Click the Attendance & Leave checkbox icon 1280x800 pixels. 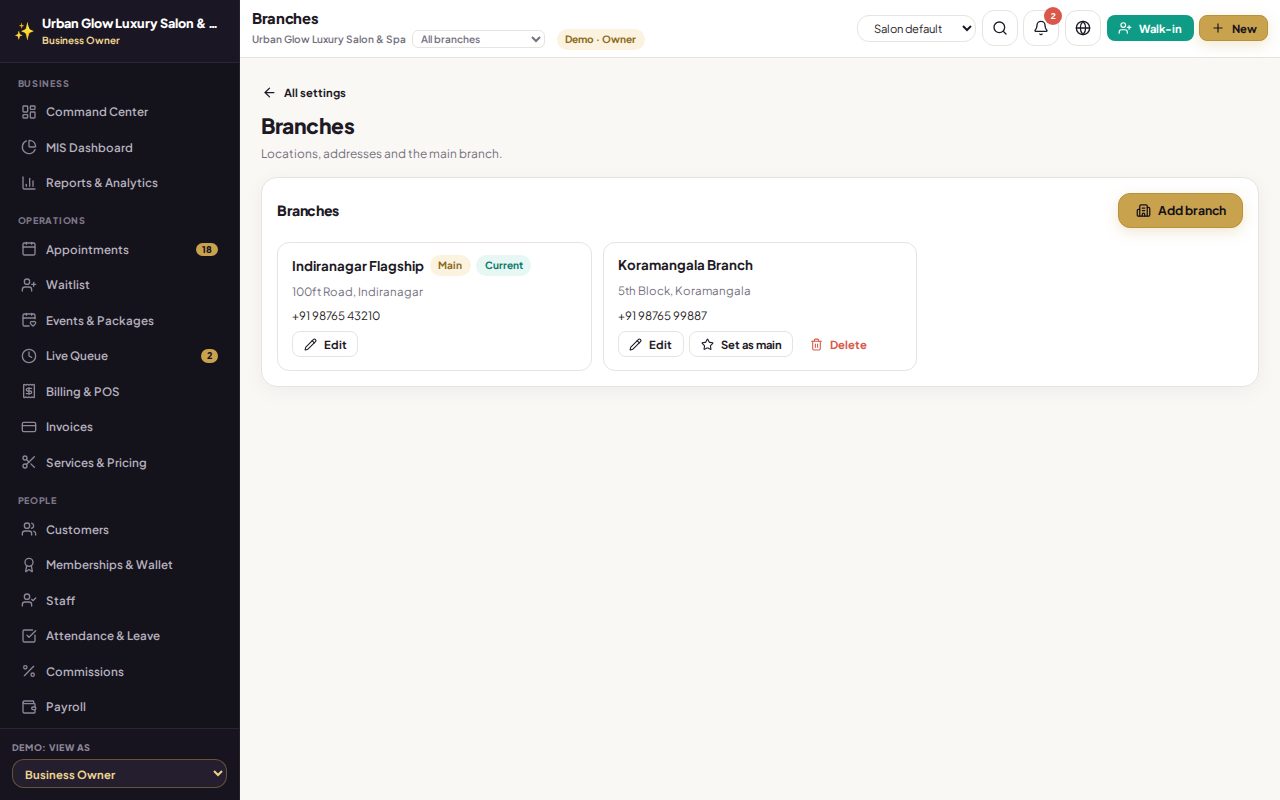(x=29, y=636)
